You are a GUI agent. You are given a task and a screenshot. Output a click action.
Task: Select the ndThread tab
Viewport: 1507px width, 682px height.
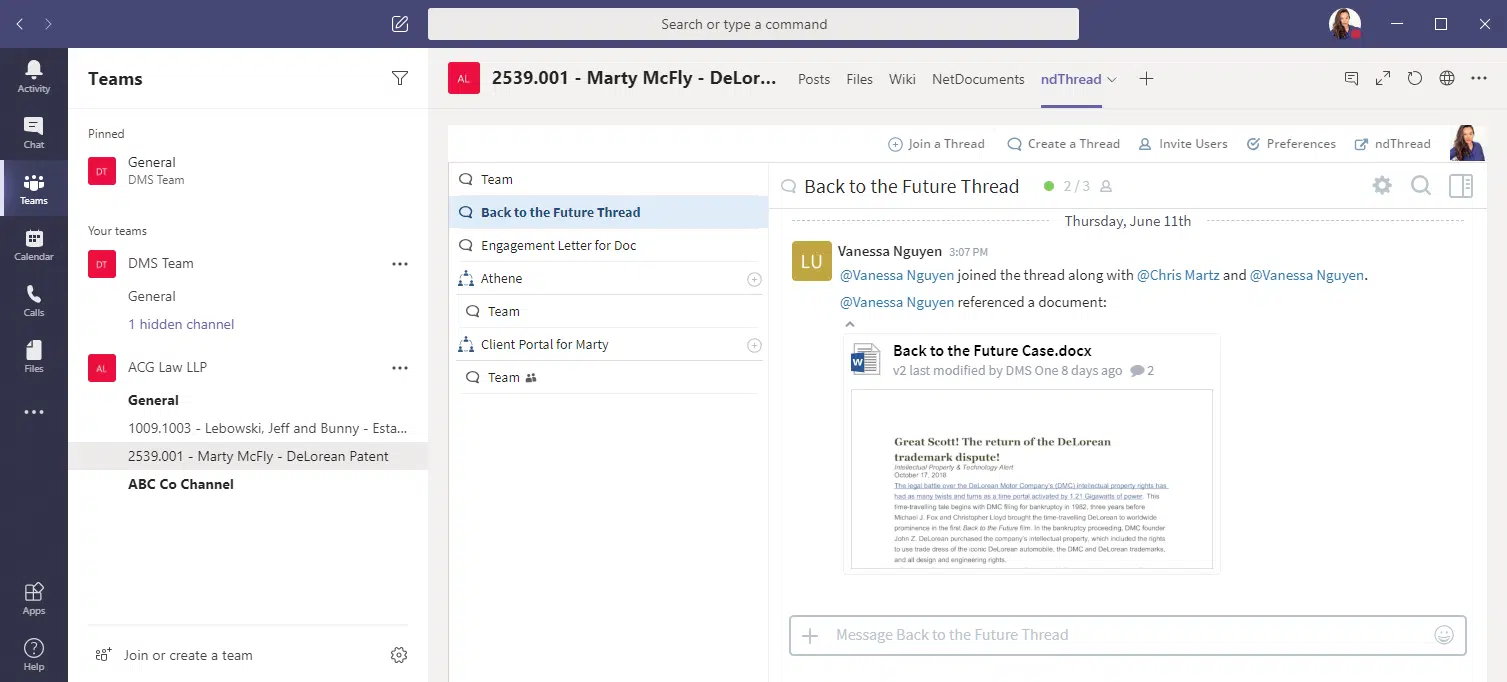point(1071,79)
